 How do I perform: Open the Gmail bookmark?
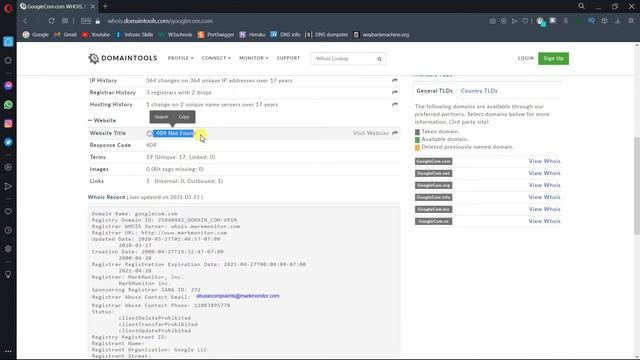[x=65, y=35]
